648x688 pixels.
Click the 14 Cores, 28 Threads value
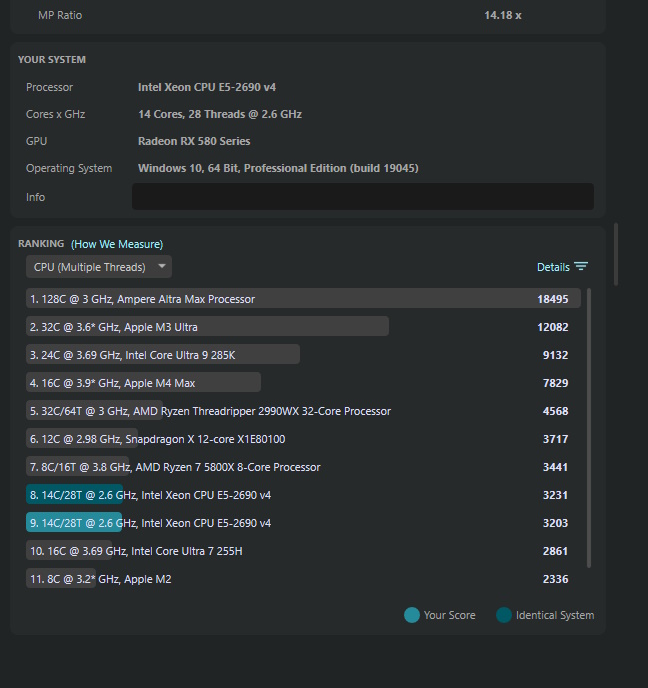click(220, 115)
